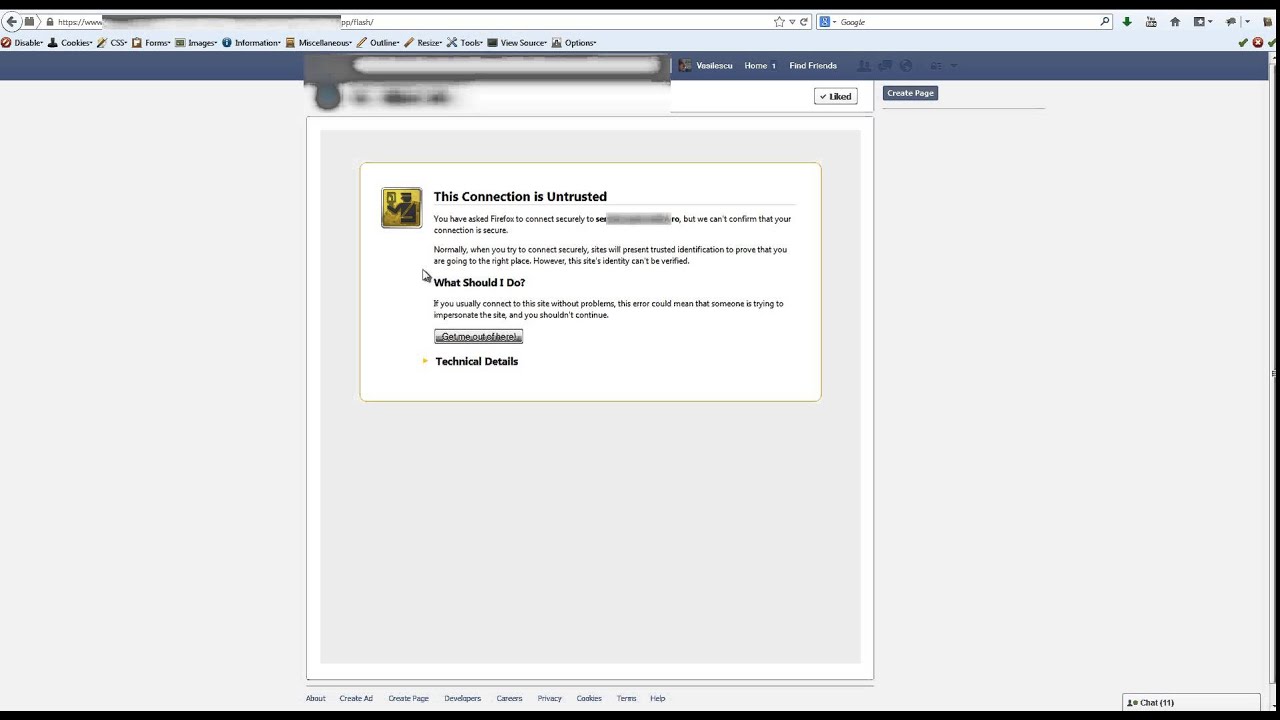1280x720 pixels.
Task: Open the Privacy footer link
Action: click(549, 698)
